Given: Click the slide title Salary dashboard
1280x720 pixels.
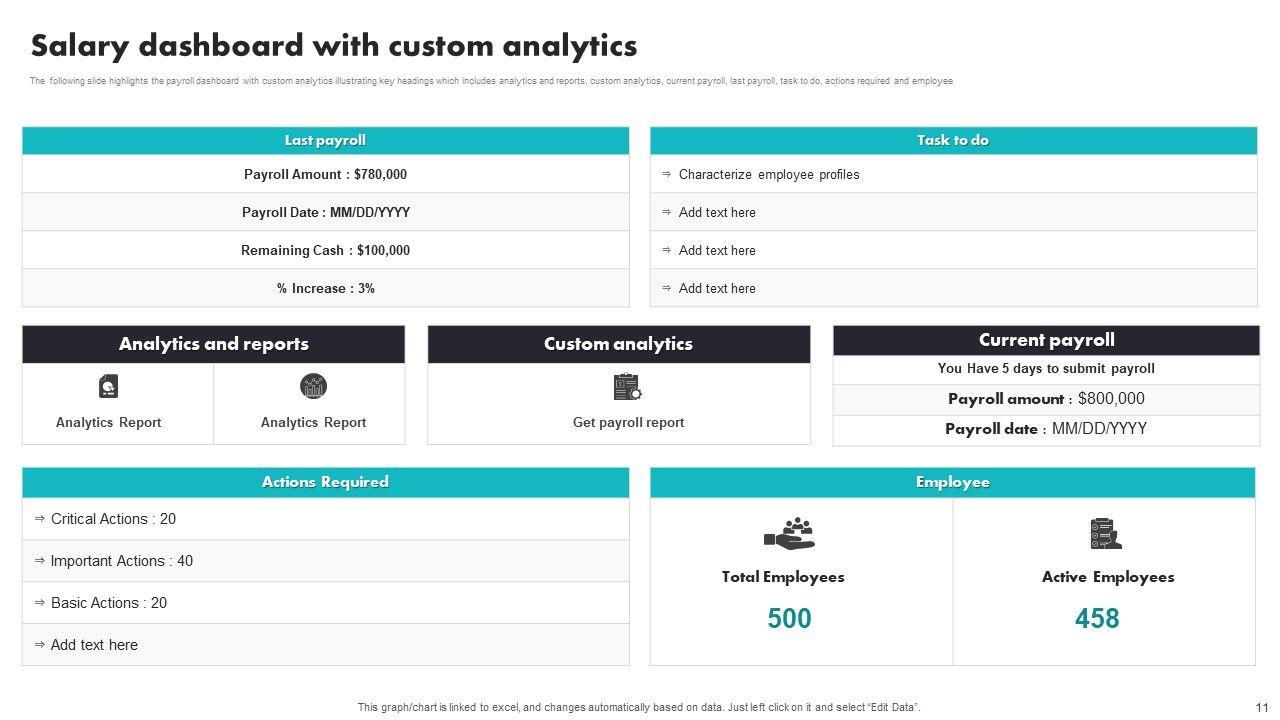Looking at the screenshot, I should (x=333, y=46).
